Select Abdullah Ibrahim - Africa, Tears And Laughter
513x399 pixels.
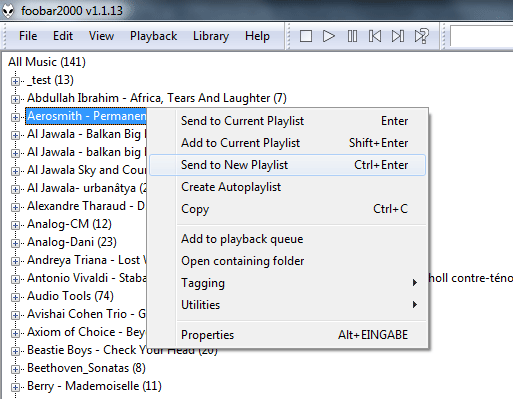coord(157,98)
